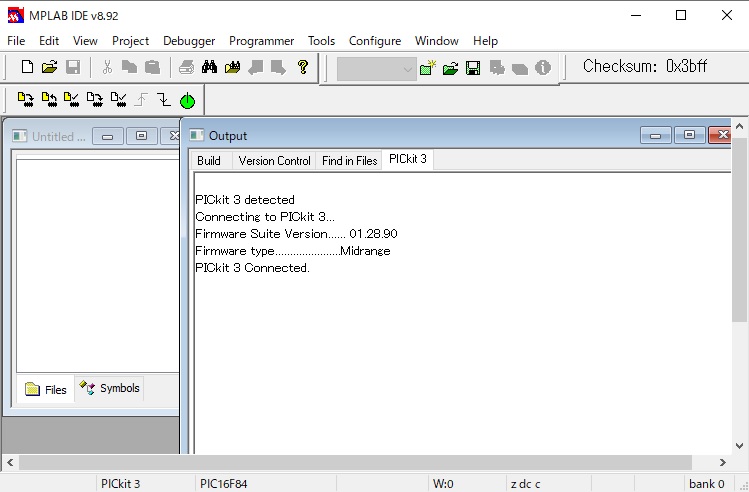Click the Find in Files folder-binoculars icon
The image size is (749, 492).
tap(232, 67)
